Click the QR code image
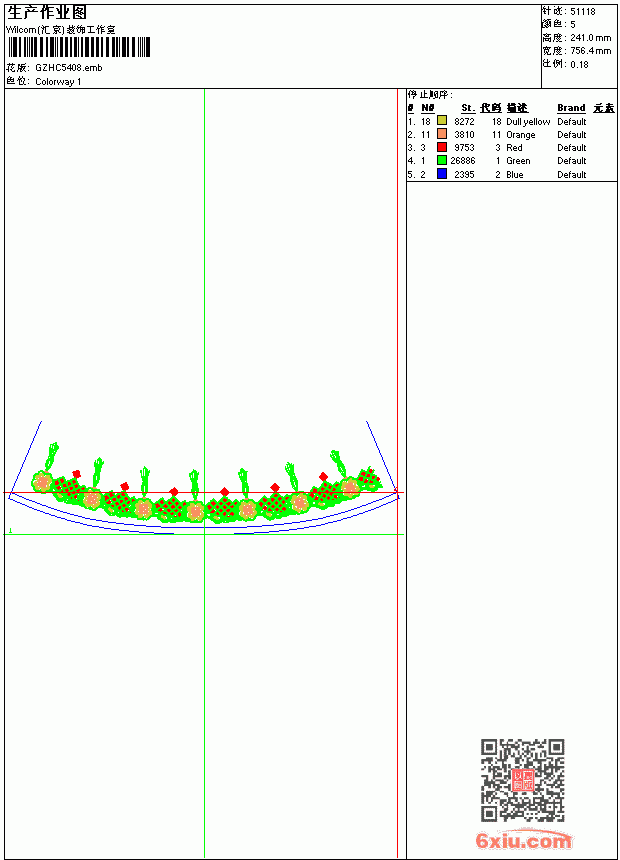The height and width of the screenshot is (860, 620). point(523,780)
